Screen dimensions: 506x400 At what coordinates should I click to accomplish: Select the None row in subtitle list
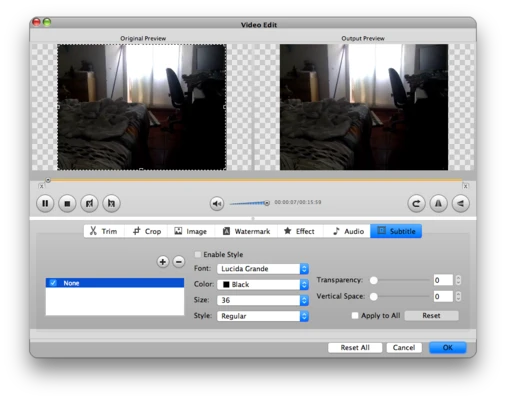click(x=115, y=283)
